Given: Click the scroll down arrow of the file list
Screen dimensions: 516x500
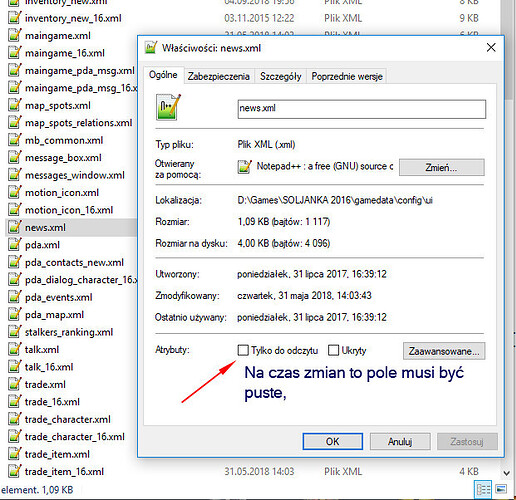Looking at the screenshot, I should (x=507, y=473).
